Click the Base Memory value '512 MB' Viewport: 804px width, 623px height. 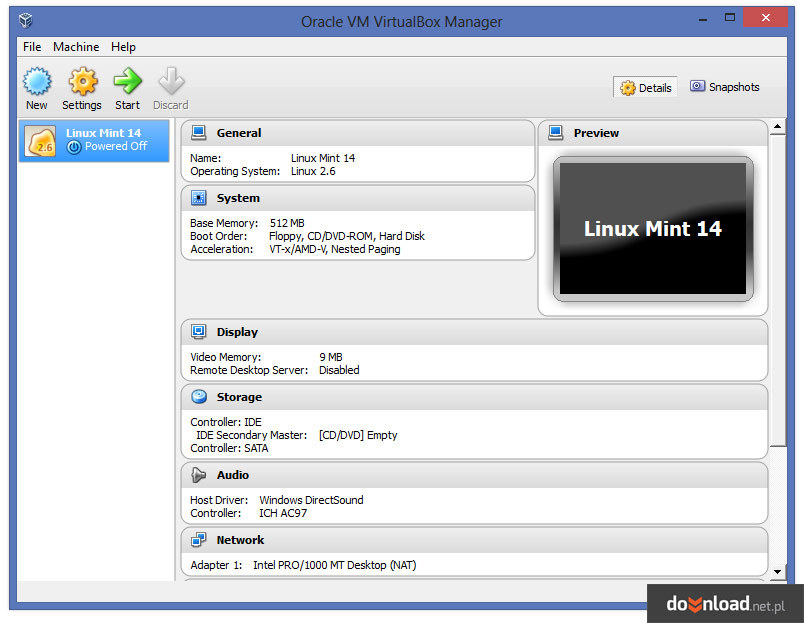coord(287,223)
